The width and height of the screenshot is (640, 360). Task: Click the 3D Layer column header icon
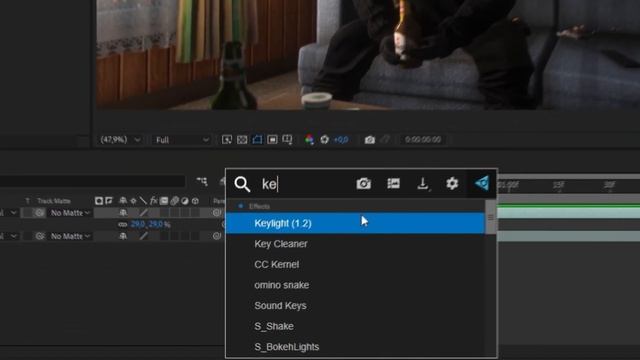click(x=195, y=200)
